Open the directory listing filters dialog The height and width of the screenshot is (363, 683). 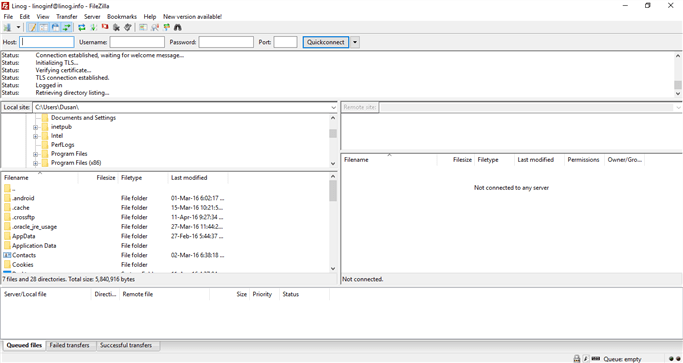tap(143, 27)
